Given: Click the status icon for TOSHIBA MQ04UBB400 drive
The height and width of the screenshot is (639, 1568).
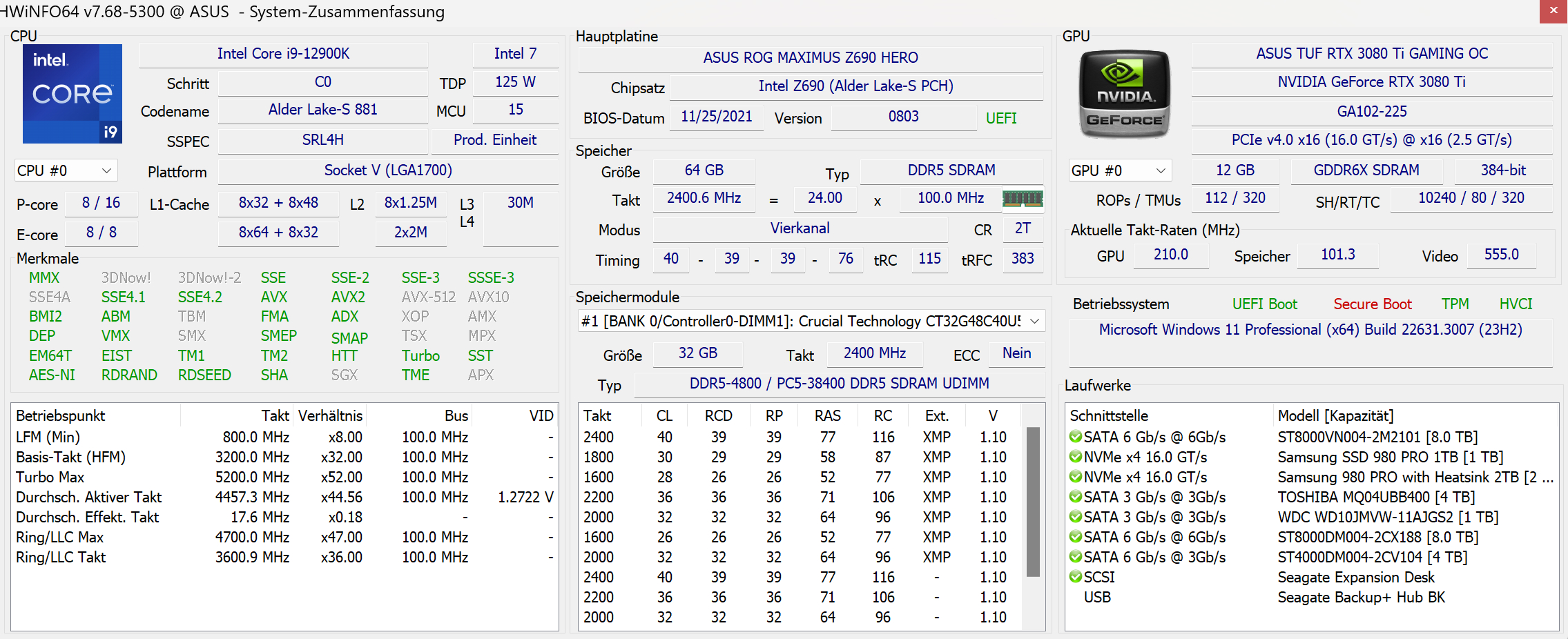Looking at the screenshot, I should [1076, 497].
